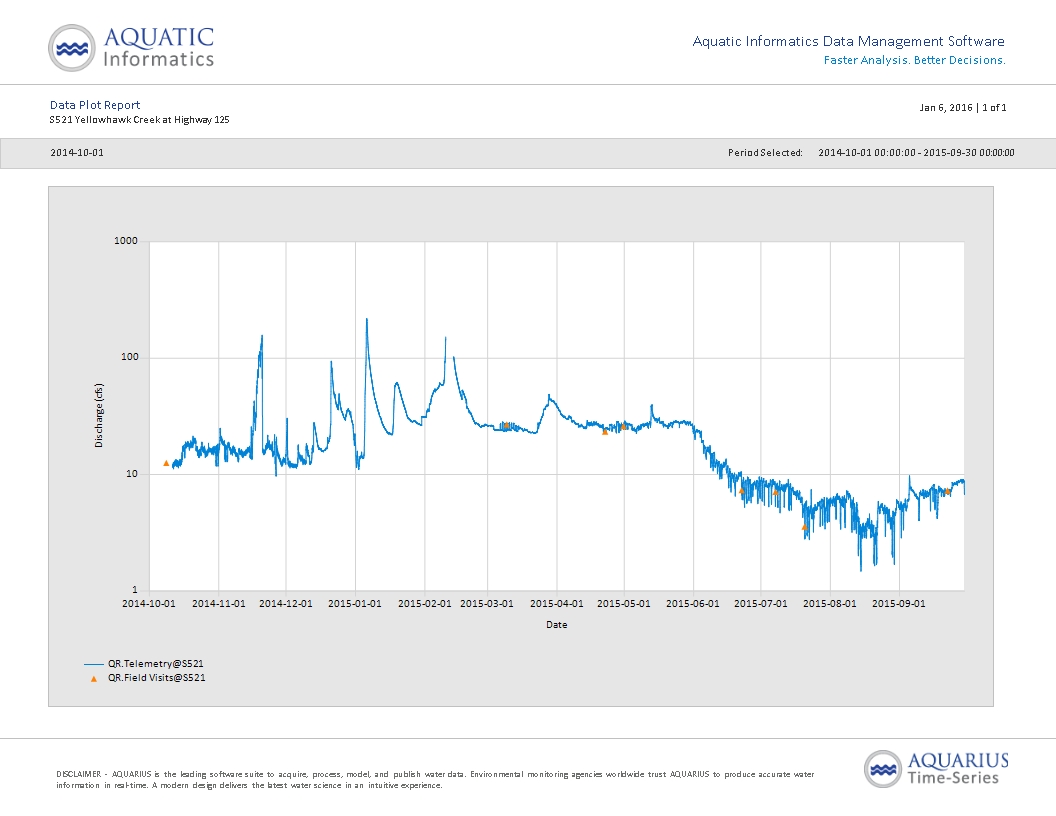Image resolution: width=1056 pixels, height=816 pixels.
Task: Click the x-axis label '2015-05-01'
Action: coord(624,604)
